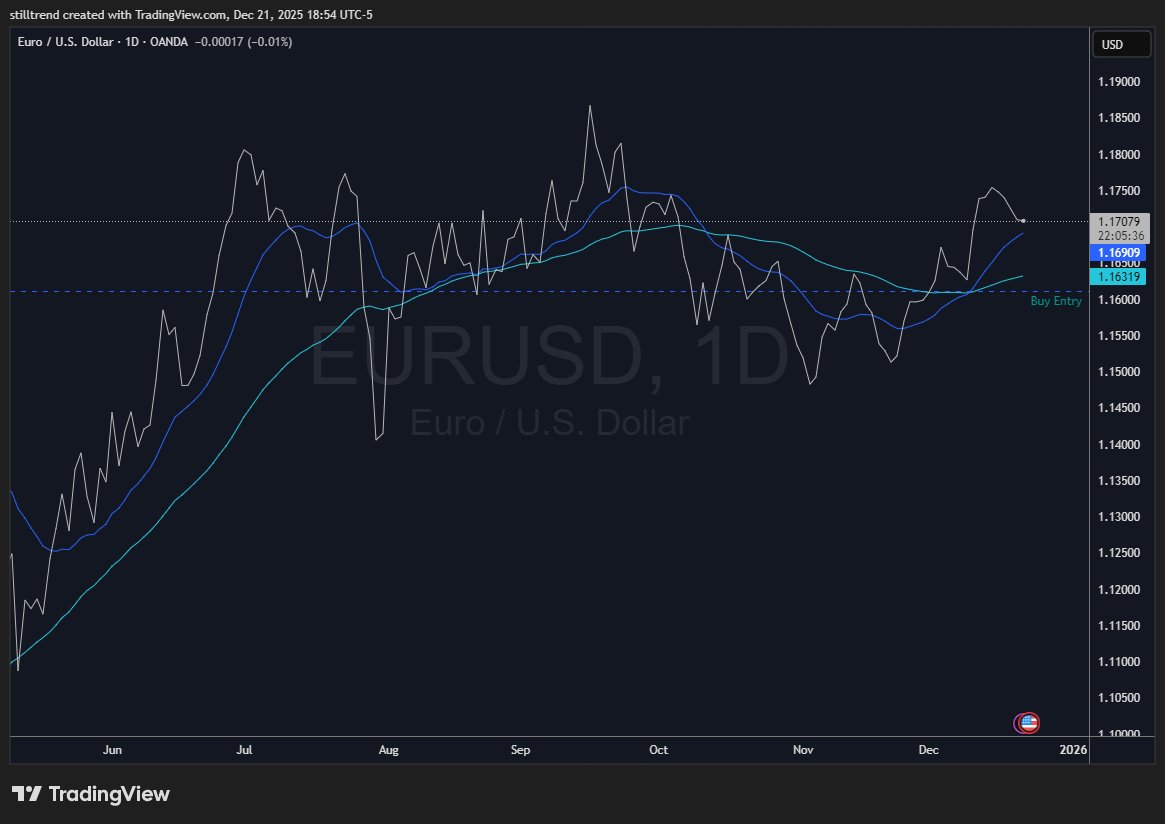
Task: Click the 1.15500 price scale label
Action: click(x=1119, y=336)
